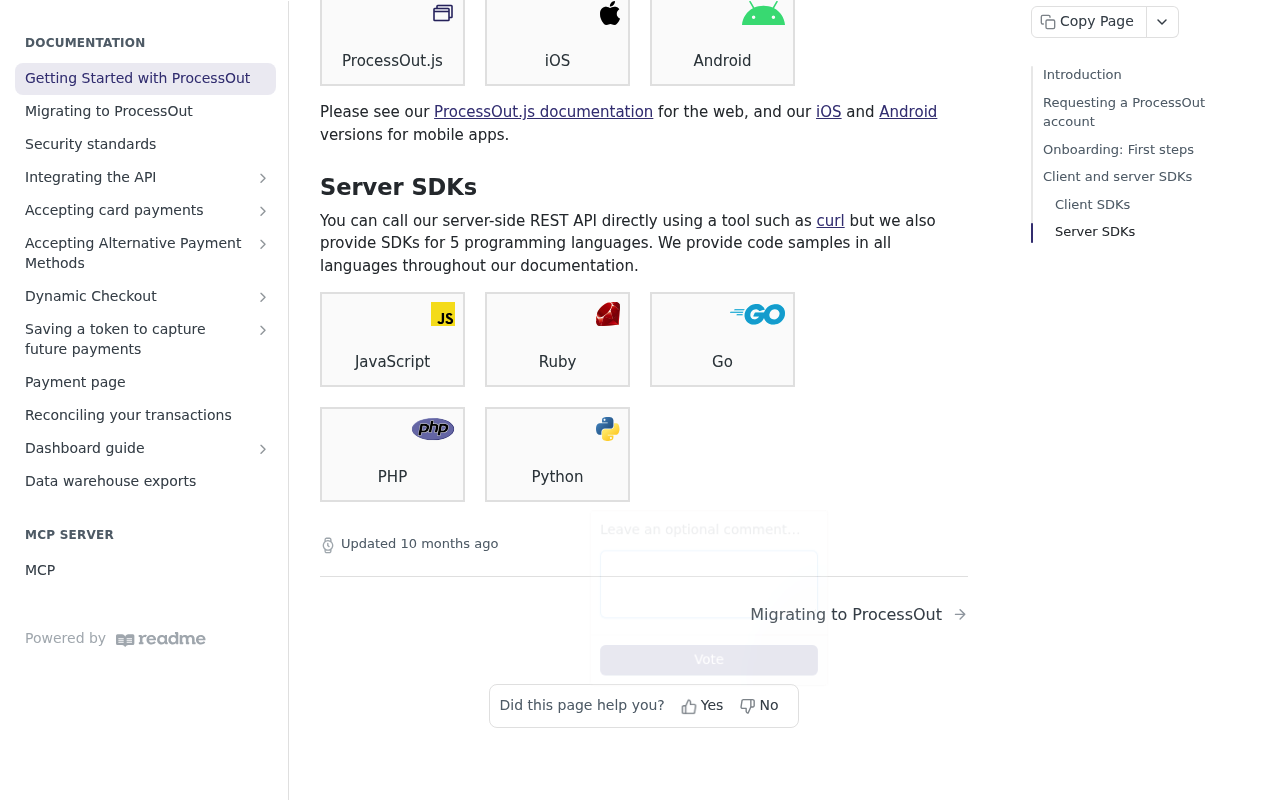Open the Ruby SDK card
This screenshot has height=800, width=1280.
tap(557, 340)
